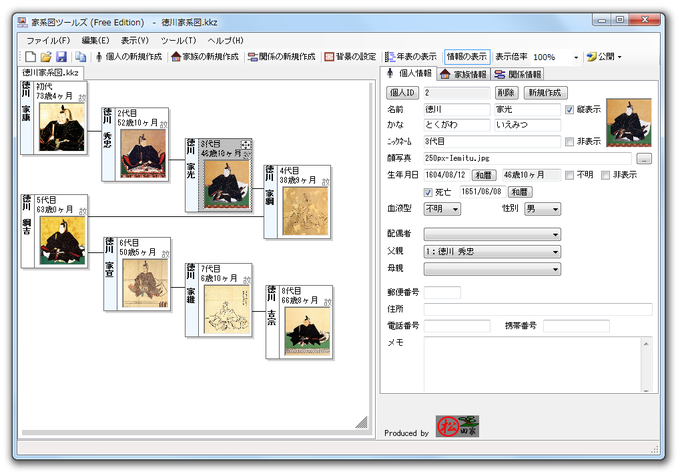Open the 配偶者 spouse dropdown
The width and height of the screenshot is (680, 474).
click(x=492, y=234)
